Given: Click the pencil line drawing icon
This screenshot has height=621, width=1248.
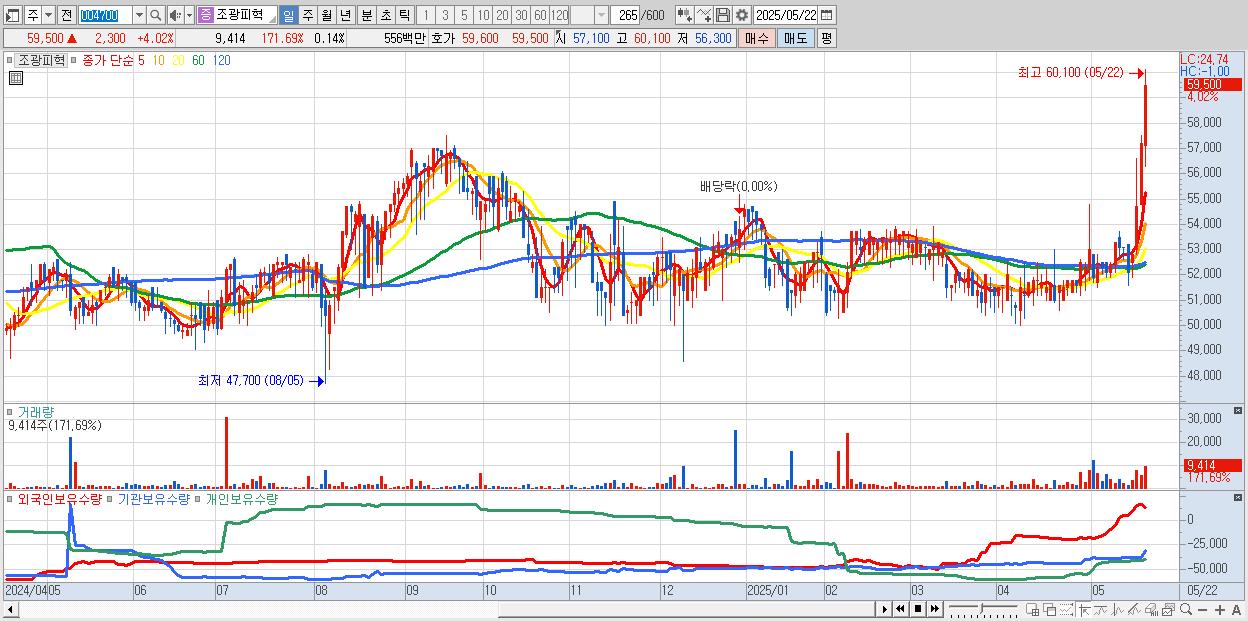Looking at the screenshot, I should 1134,609.
